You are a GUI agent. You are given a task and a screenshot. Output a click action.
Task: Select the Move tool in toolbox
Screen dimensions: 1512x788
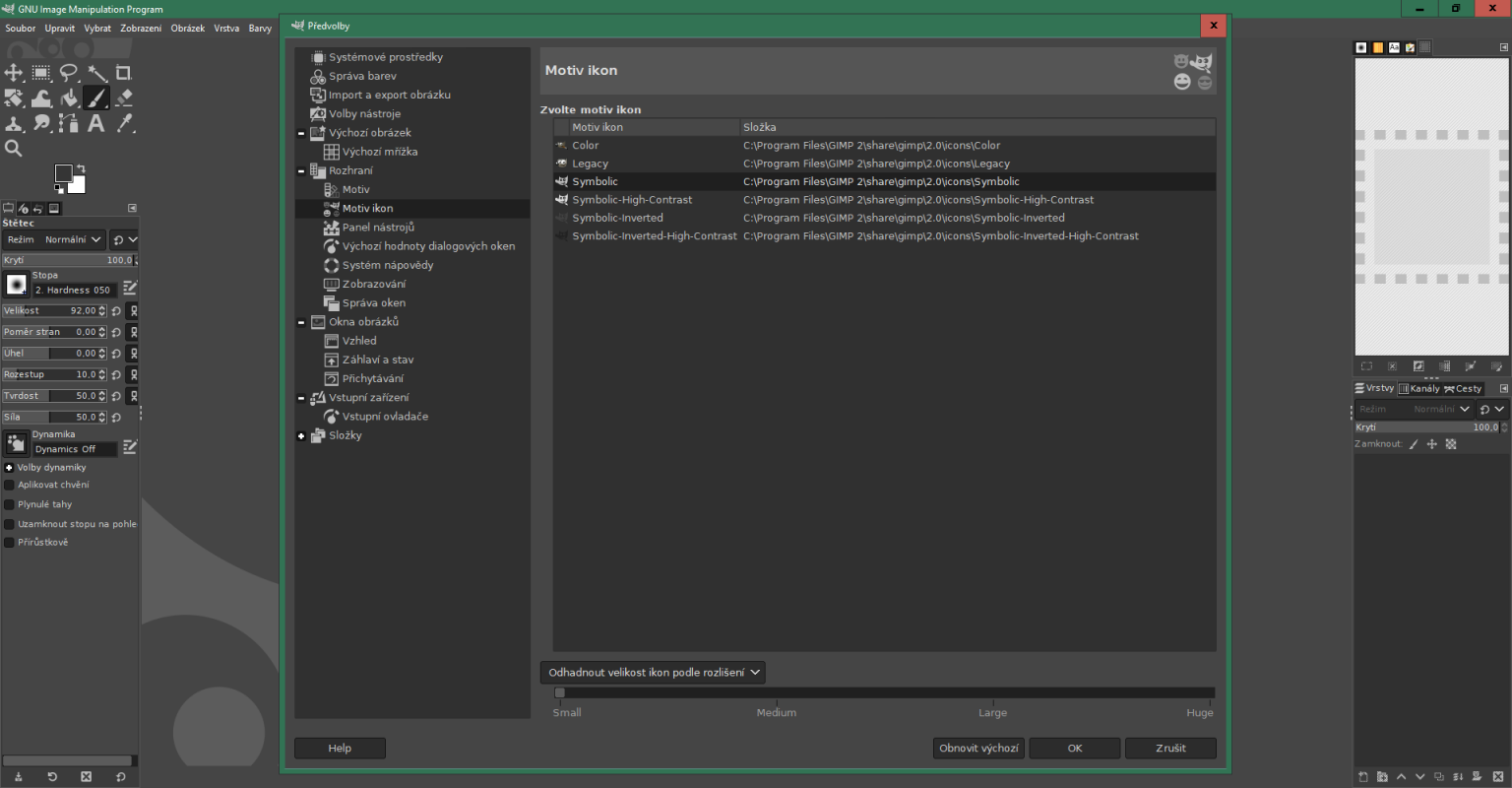pyautogui.click(x=14, y=73)
